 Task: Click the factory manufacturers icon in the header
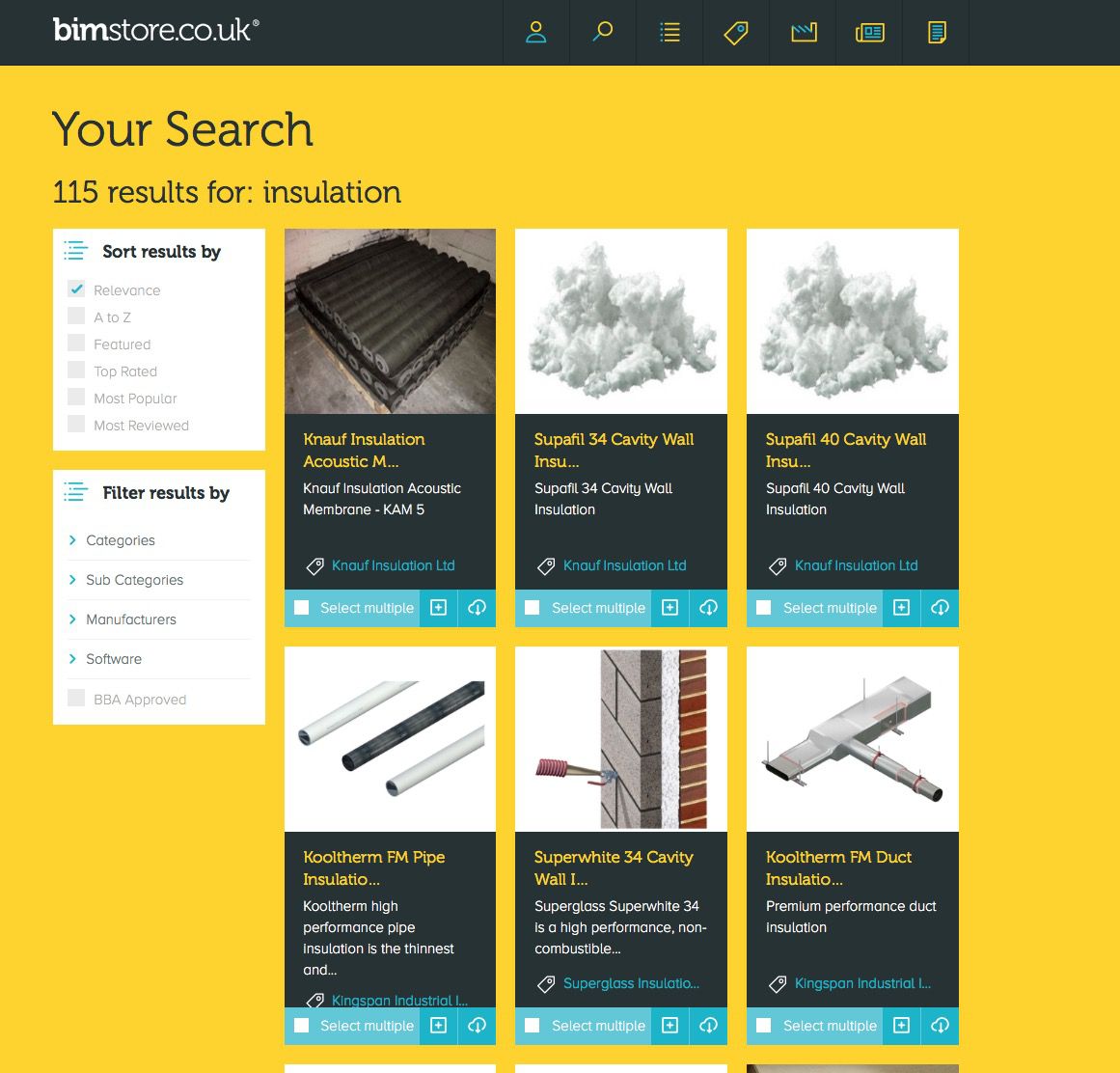[x=802, y=32]
